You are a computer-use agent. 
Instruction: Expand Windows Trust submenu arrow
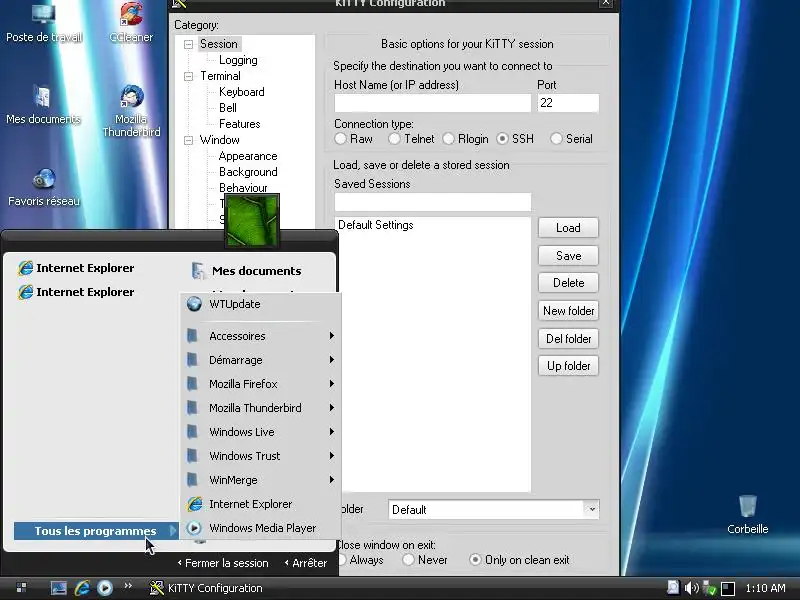coord(332,456)
